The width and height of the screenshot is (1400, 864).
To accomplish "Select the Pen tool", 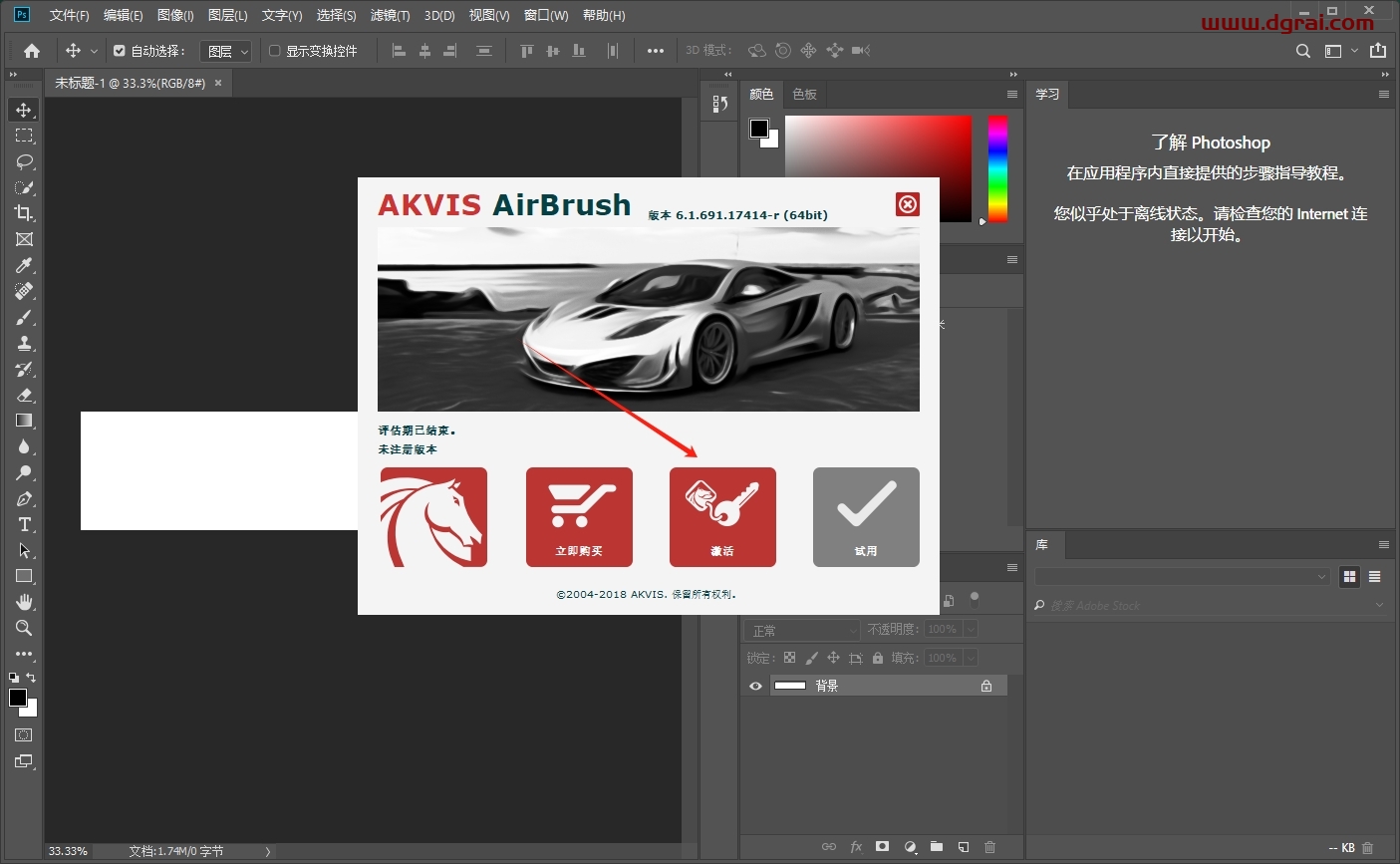I will coord(24,498).
